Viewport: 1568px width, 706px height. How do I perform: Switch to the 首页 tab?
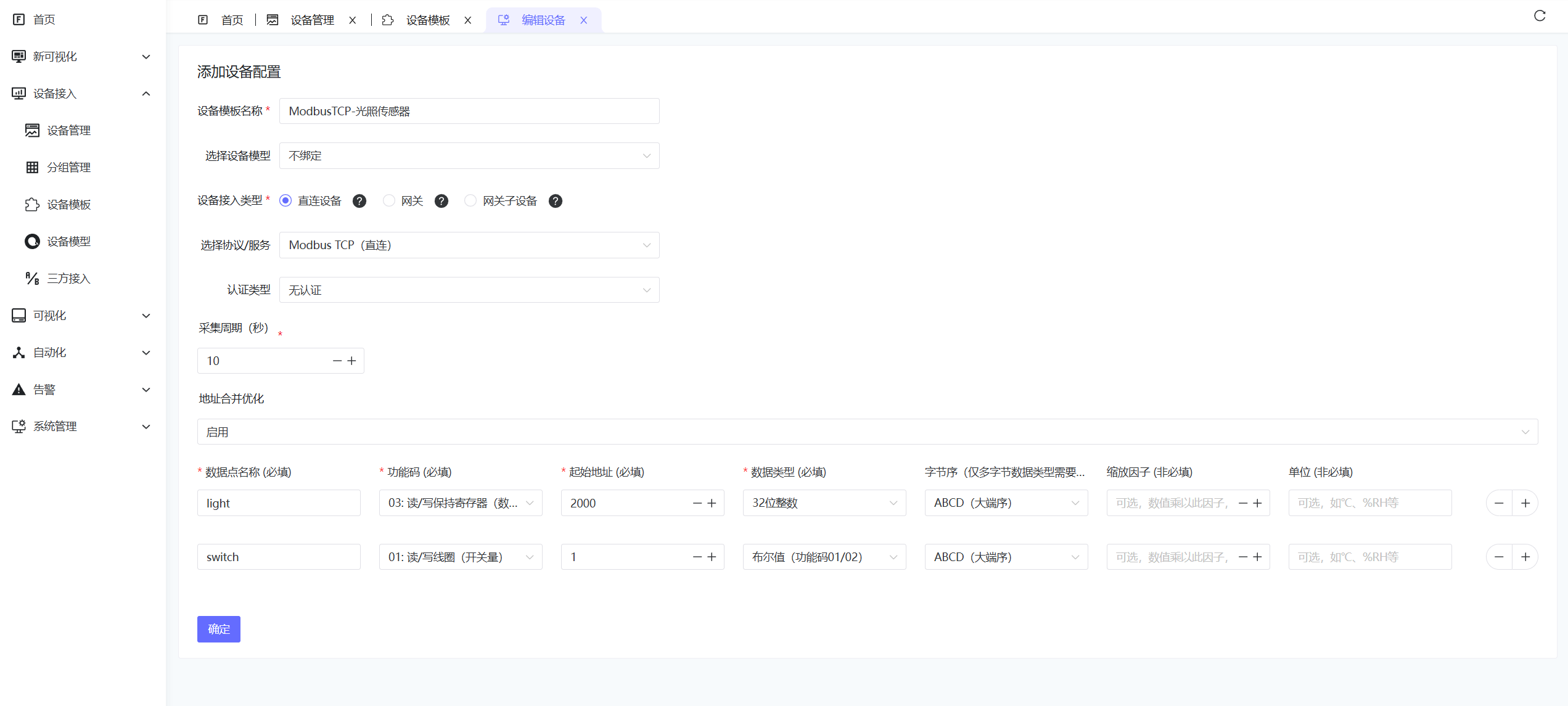click(231, 19)
